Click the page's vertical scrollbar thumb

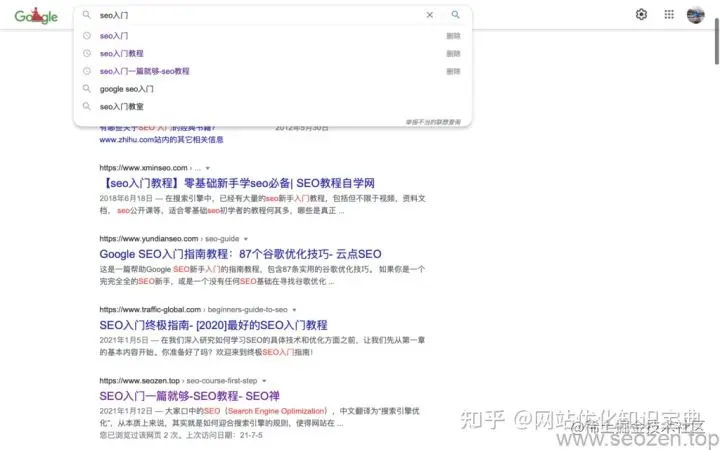pyautogui.click(x=716, y=41)
